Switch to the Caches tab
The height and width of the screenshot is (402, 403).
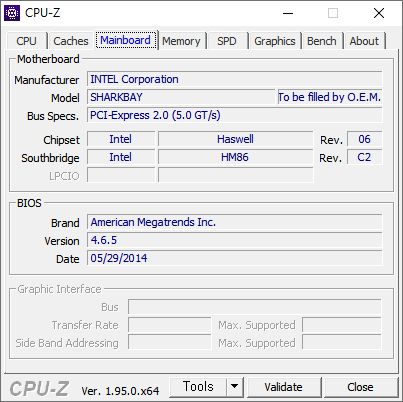[x=71, y=41]
